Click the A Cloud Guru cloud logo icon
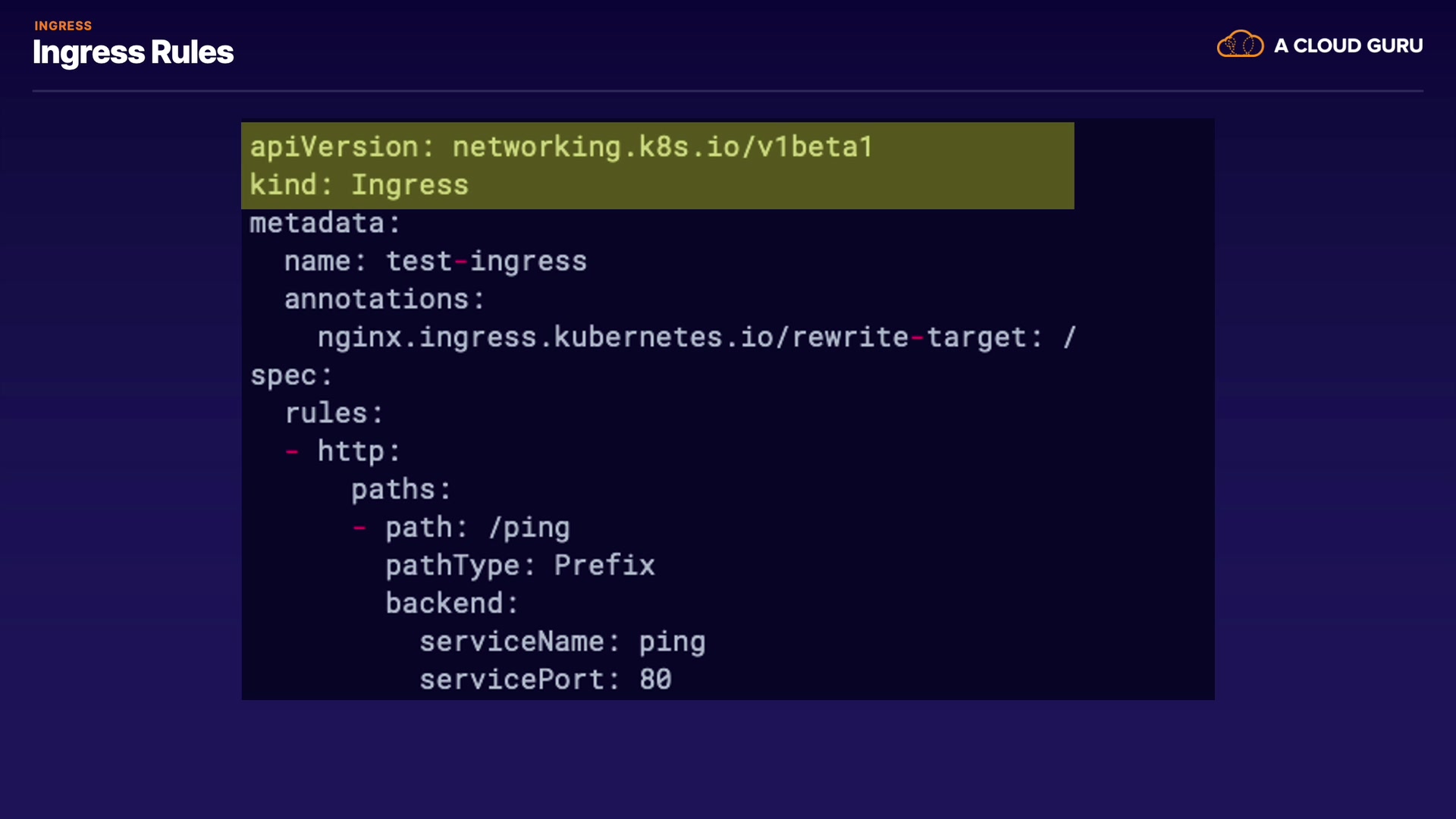1456x819 pixels. (x=1240, y=45)
